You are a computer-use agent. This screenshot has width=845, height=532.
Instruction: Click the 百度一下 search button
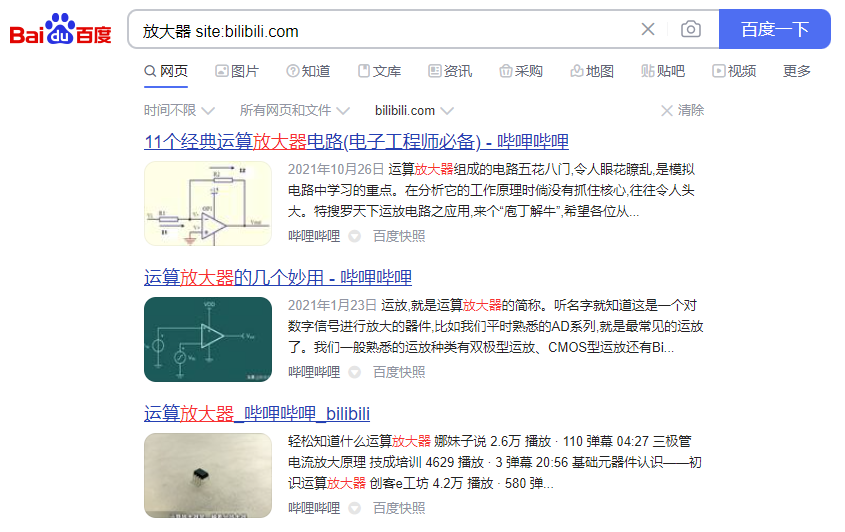(x=774, y=29)
